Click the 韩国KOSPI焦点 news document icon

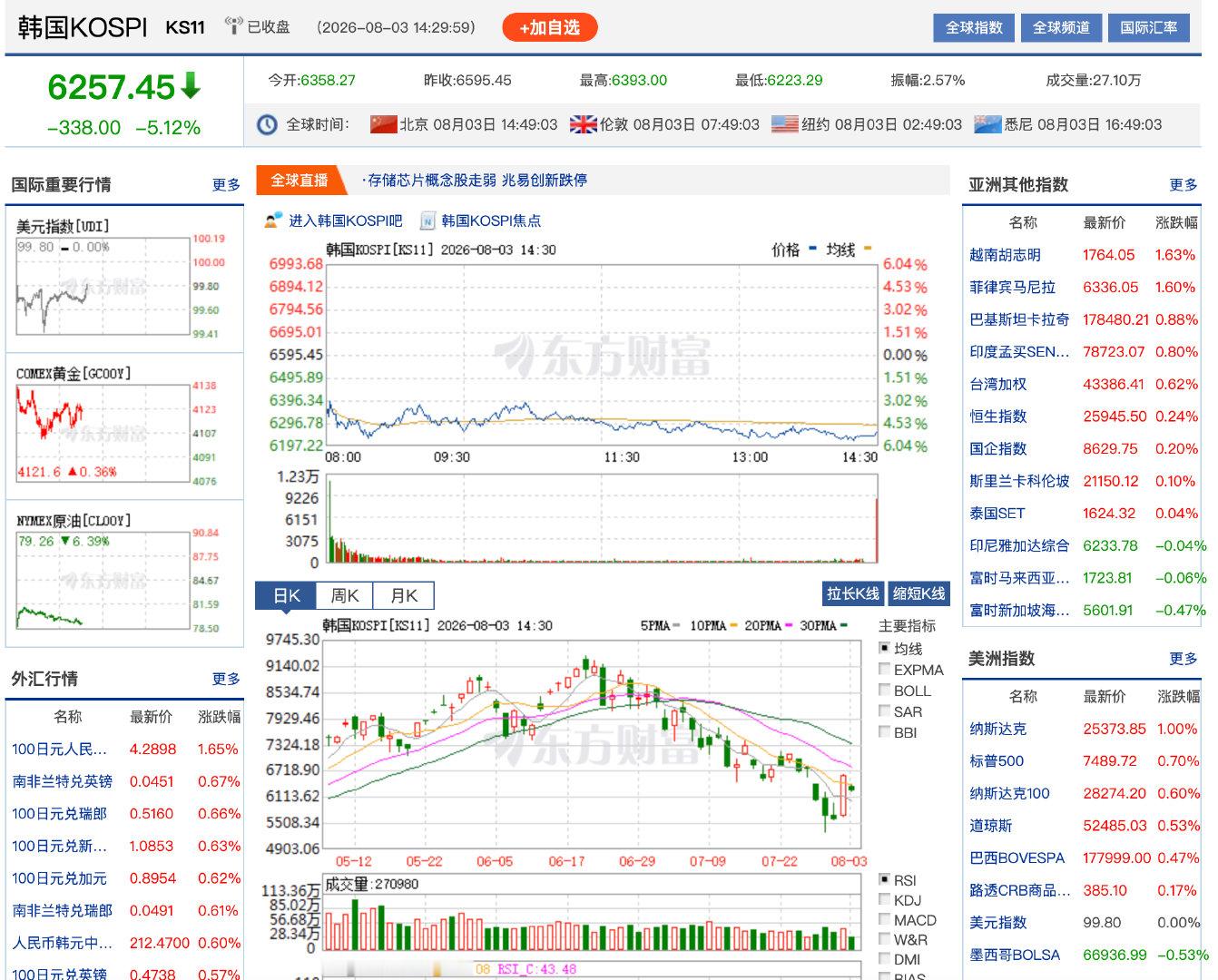pyautogui.click(x=427, y=220)
